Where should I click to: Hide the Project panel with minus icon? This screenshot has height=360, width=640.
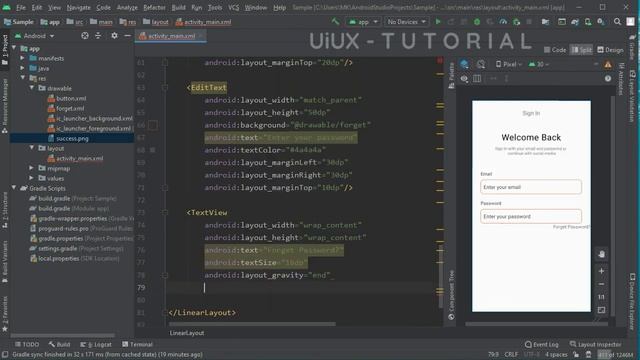pyautogui.click(x=127, y=36)
